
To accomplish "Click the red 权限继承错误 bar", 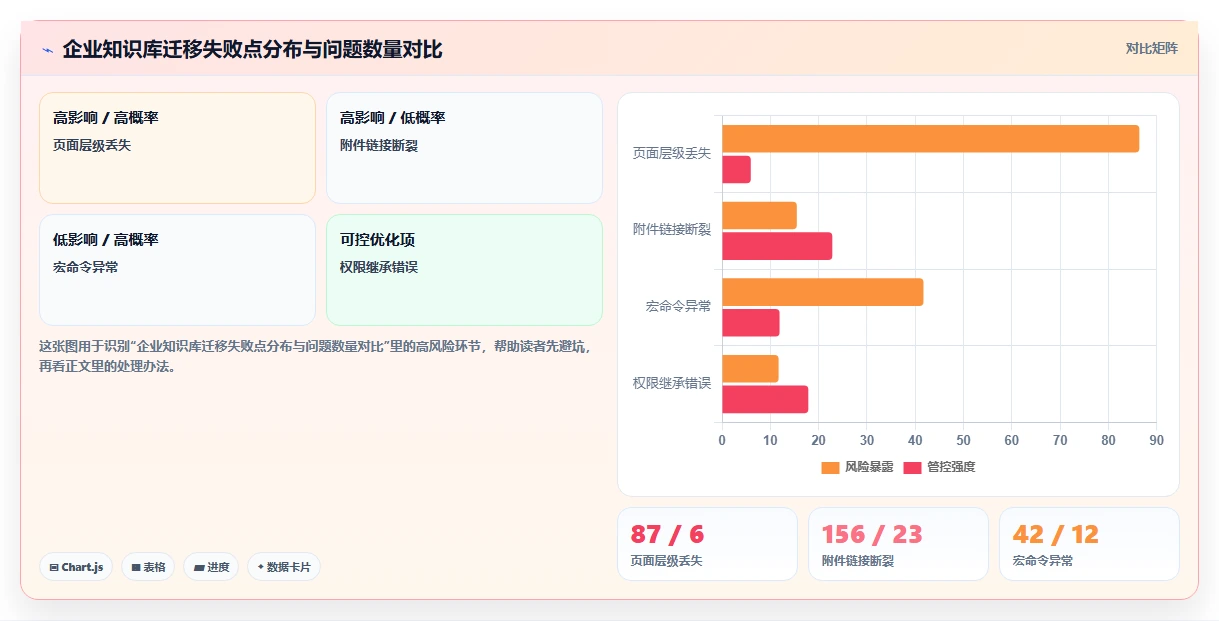I will 765,399.
